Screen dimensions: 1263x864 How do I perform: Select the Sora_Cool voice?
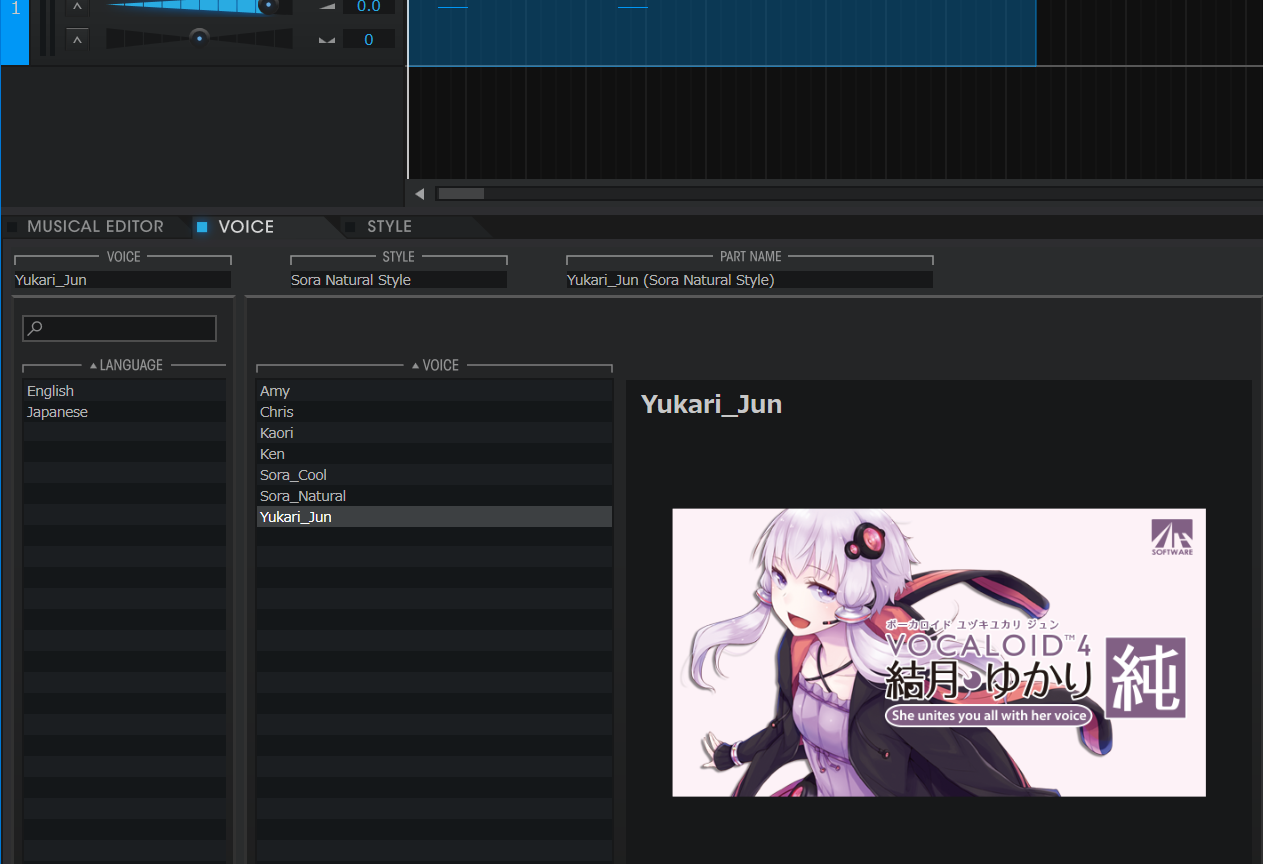click(434, 475)
